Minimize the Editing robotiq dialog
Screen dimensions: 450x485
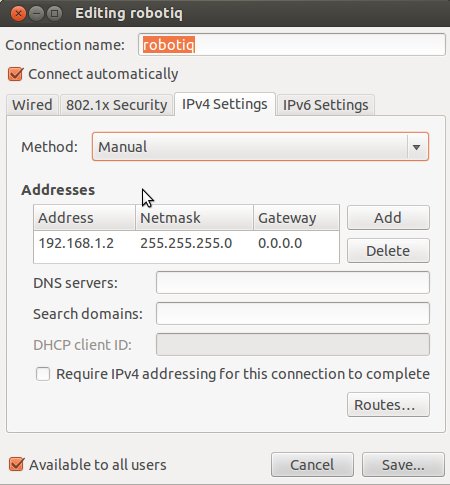(36, 14)
